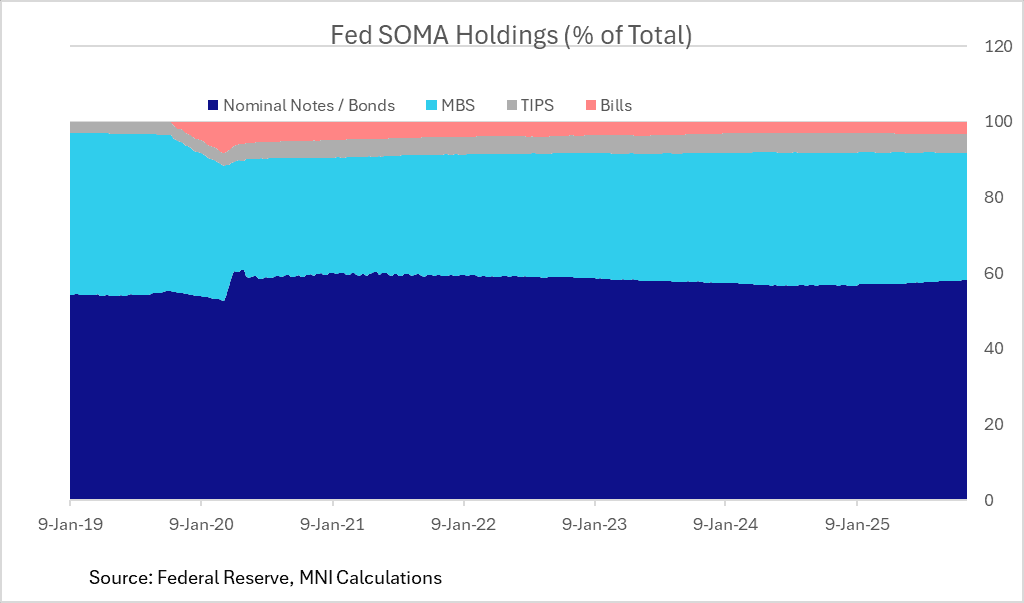
Task: Click the 9-Jan-19 x-axis label
Action: pos(70,523)
